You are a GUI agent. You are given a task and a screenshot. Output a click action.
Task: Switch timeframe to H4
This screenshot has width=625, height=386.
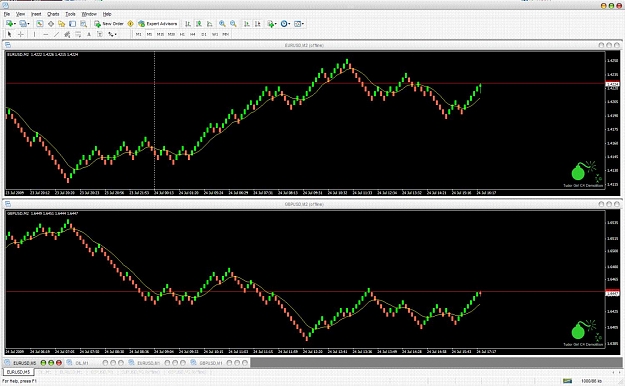point(193,34)
